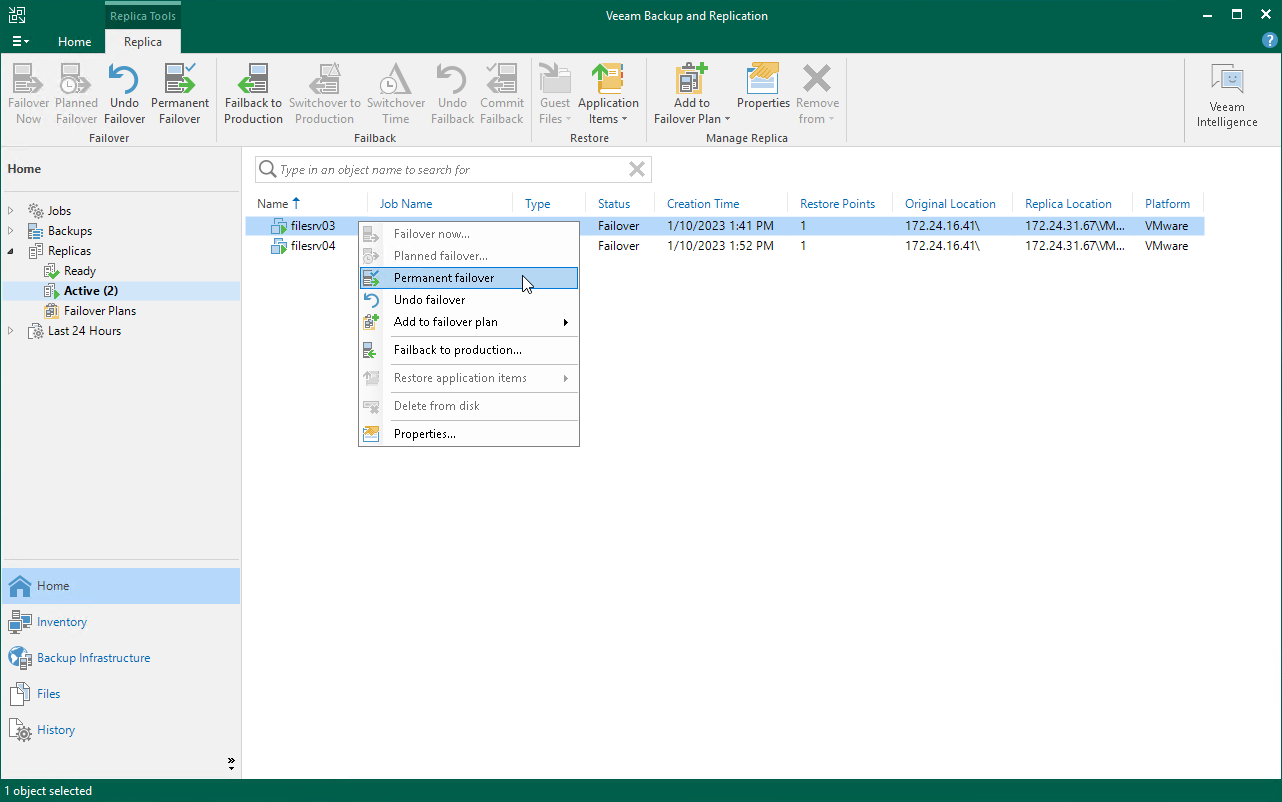1282x802 pixels.
Task: Expand the Last 24 Hours tree node
Action: coord(11,331)
